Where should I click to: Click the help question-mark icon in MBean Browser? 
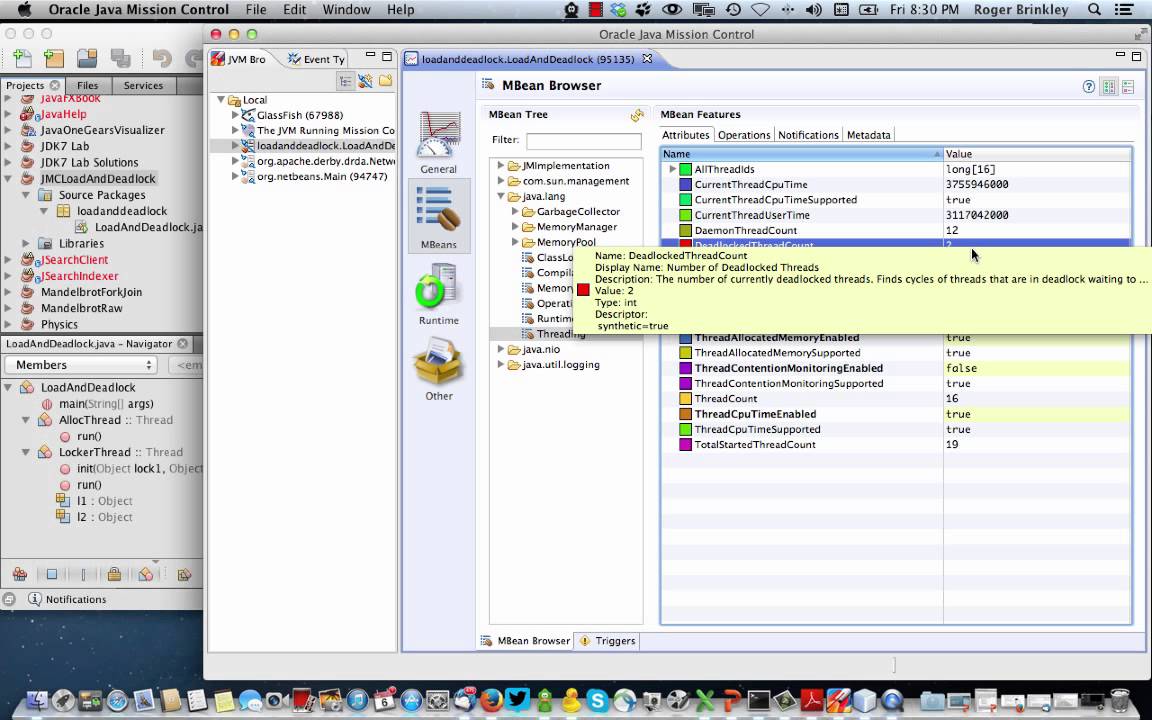click(x=1089, y=87)
